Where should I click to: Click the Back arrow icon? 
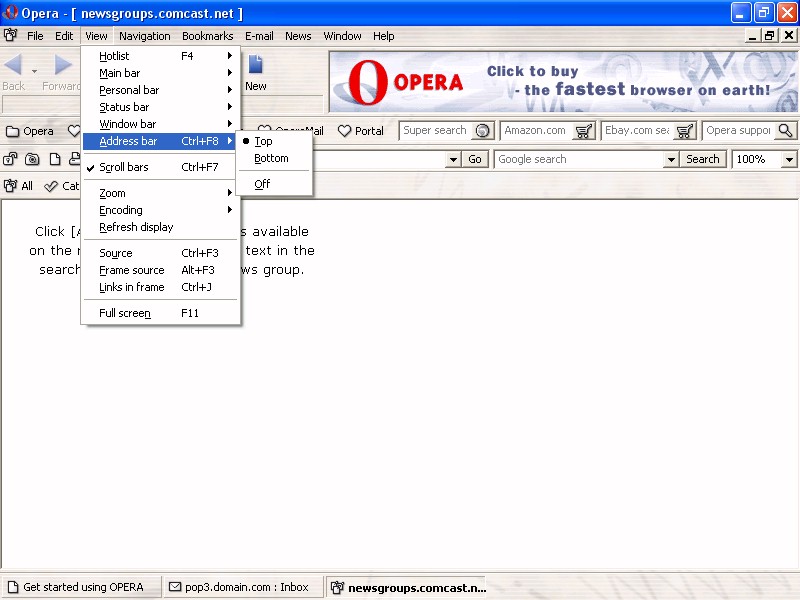coord(14,66)
